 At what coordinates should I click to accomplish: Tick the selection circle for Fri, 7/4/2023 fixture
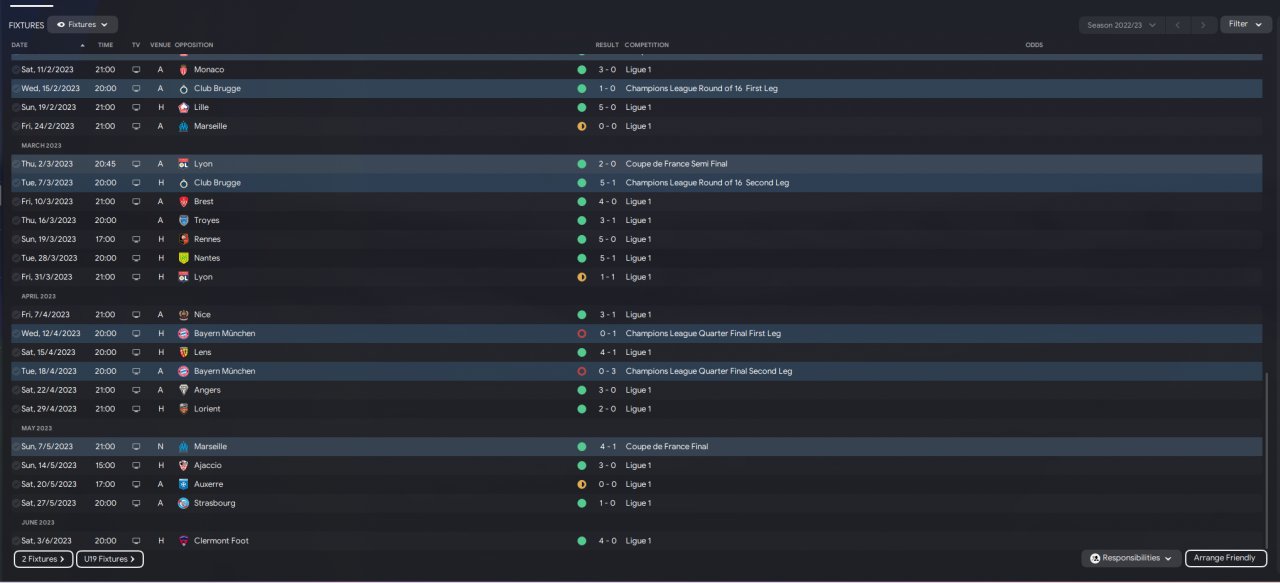[x=16, y=315]
